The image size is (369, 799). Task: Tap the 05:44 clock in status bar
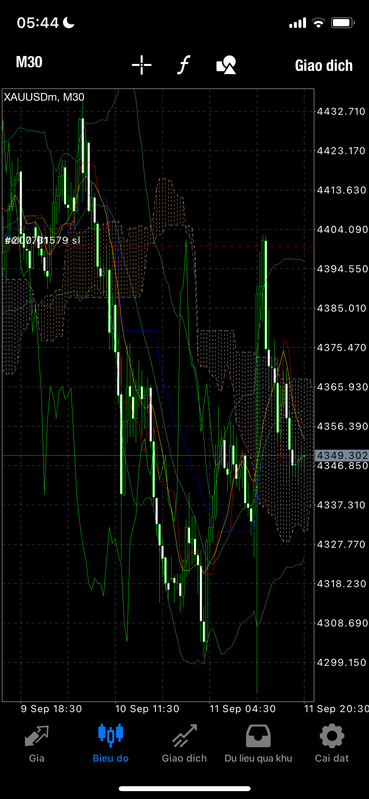[x=38, y=23]
